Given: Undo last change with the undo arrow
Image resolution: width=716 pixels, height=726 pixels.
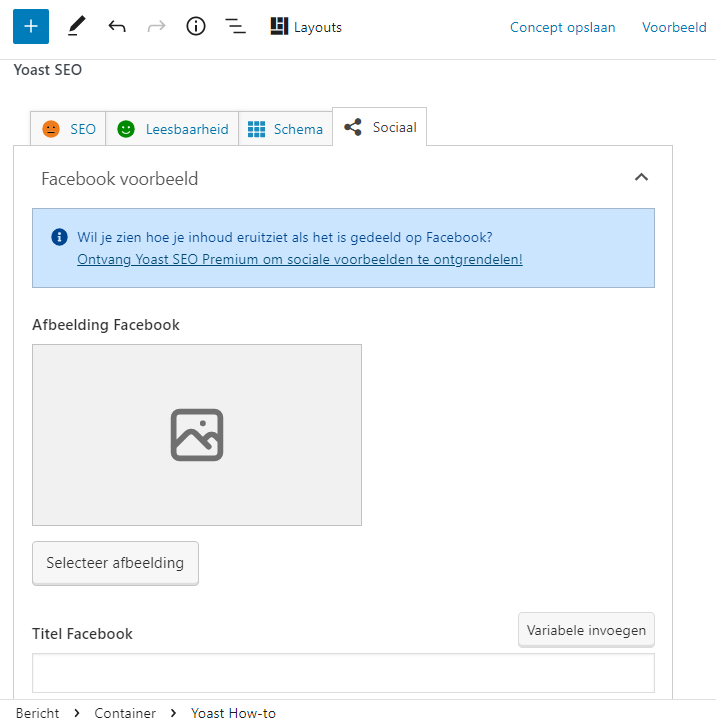Looking at the screenshot, I should point(117,26).
